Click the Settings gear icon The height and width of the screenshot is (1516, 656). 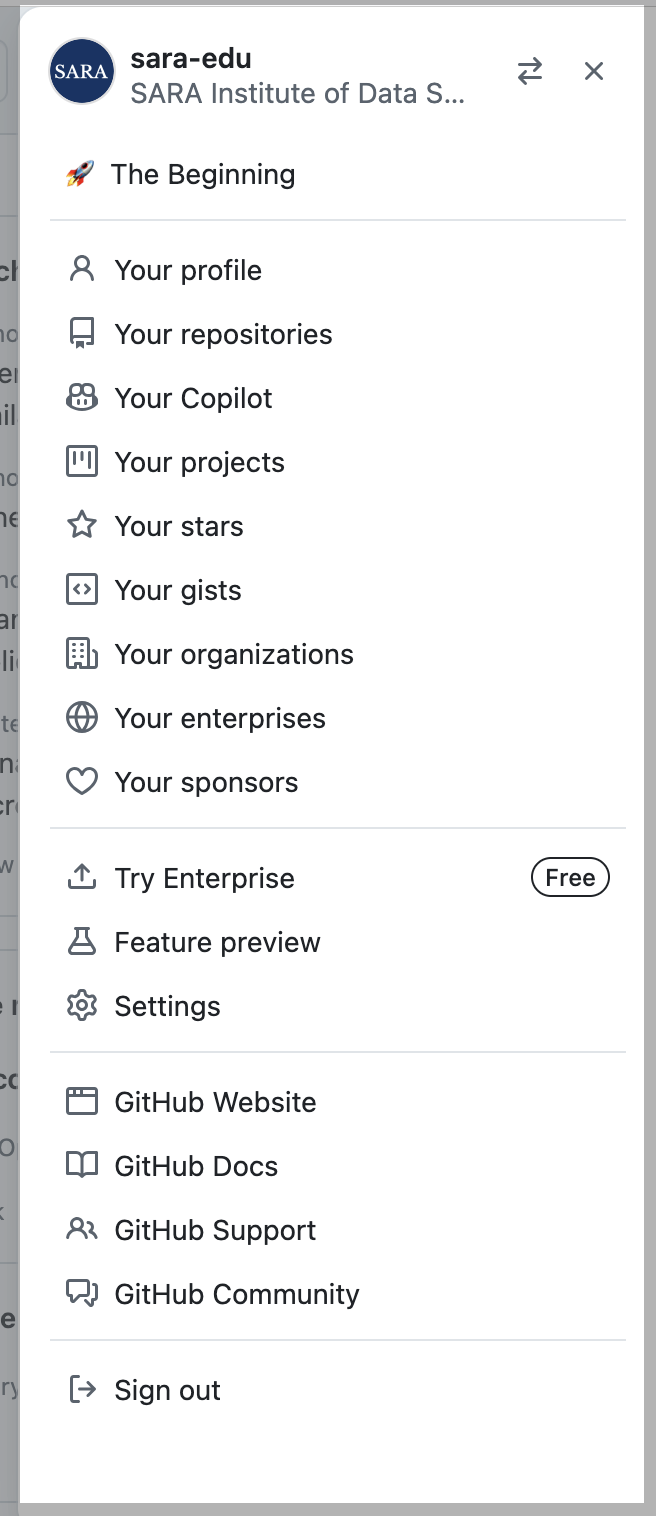(x=81, y=1006)
